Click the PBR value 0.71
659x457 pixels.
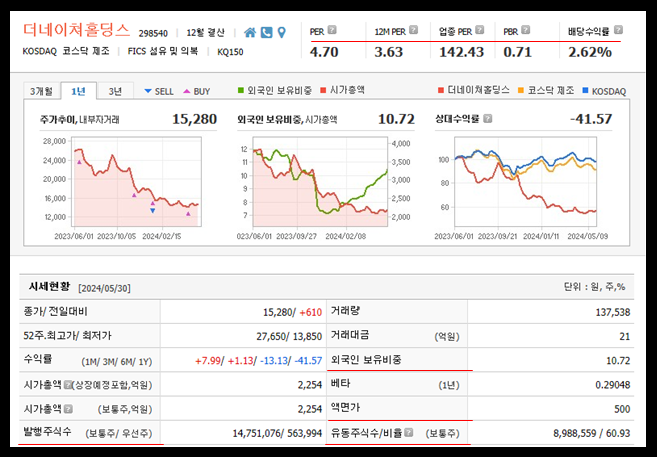click(518, 52)
